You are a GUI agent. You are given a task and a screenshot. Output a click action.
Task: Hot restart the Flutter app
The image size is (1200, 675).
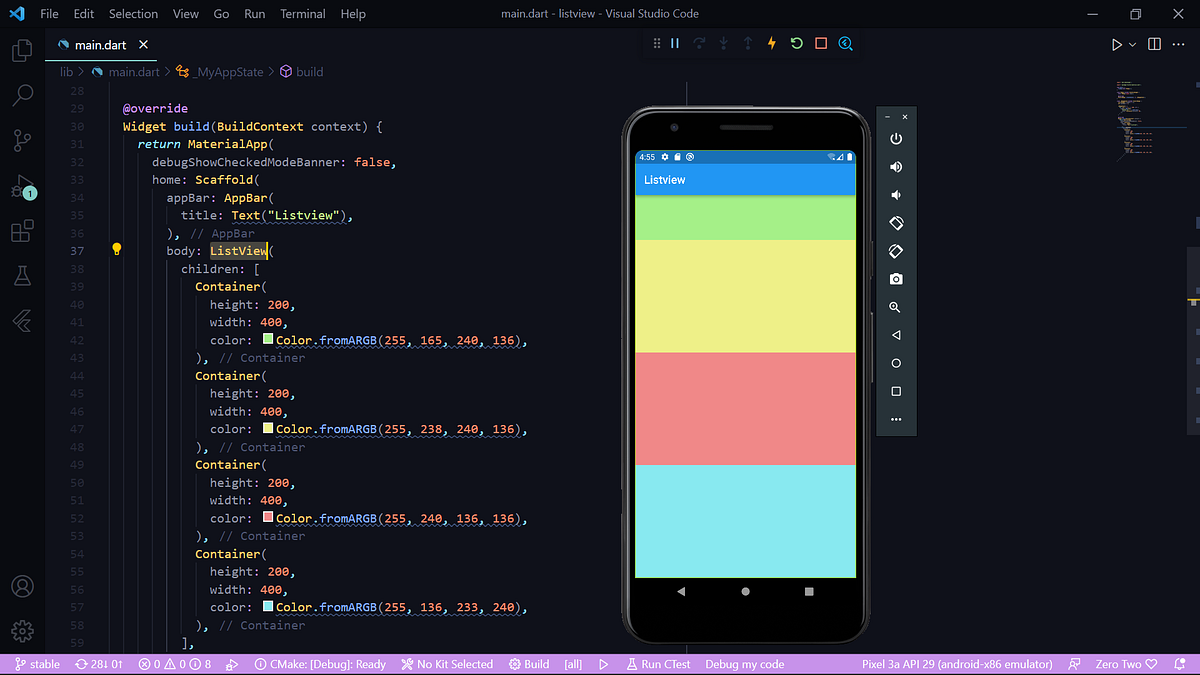pyautogui.click(x=795, y=43)
